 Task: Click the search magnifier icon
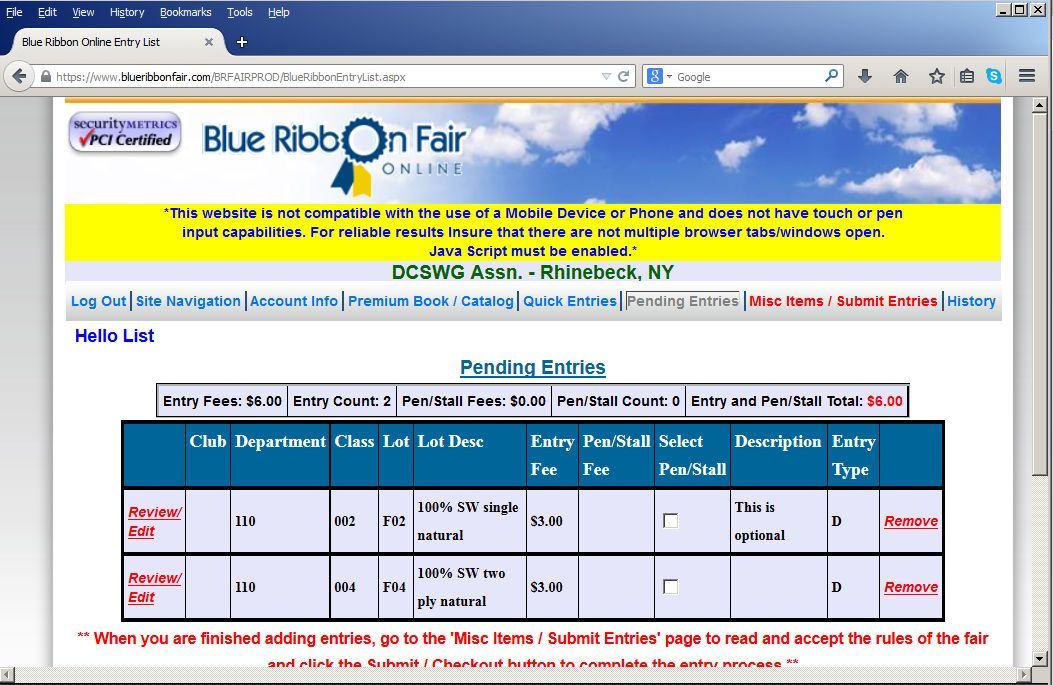(x=831, y=76)
